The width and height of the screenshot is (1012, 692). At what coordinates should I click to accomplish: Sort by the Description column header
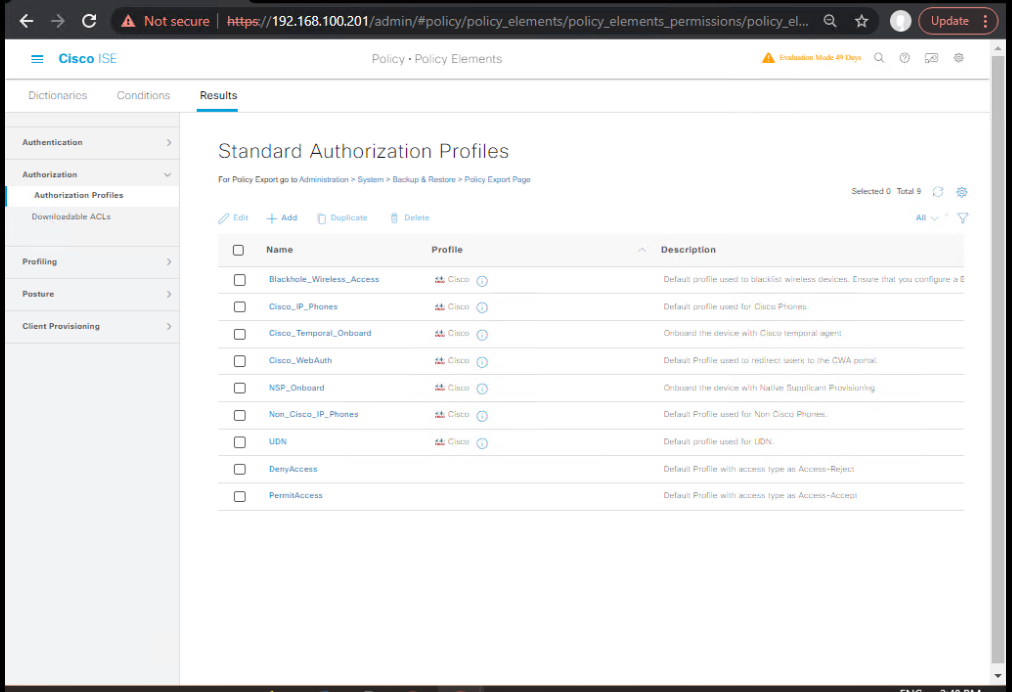click(688, 250)
